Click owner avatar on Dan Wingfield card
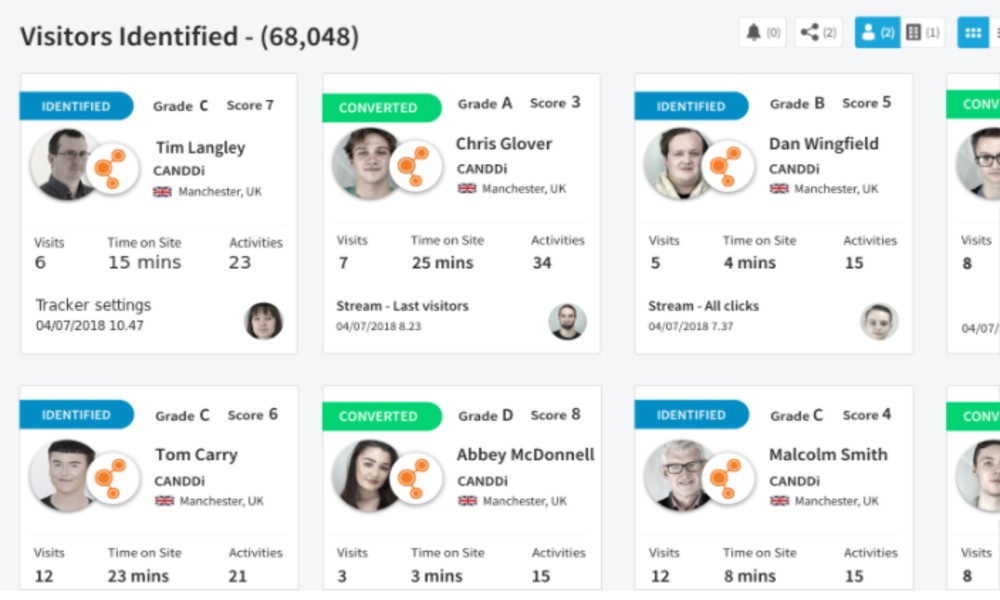Image resolution: width=1000 pixels, height=600 pixels. point(879,321)
